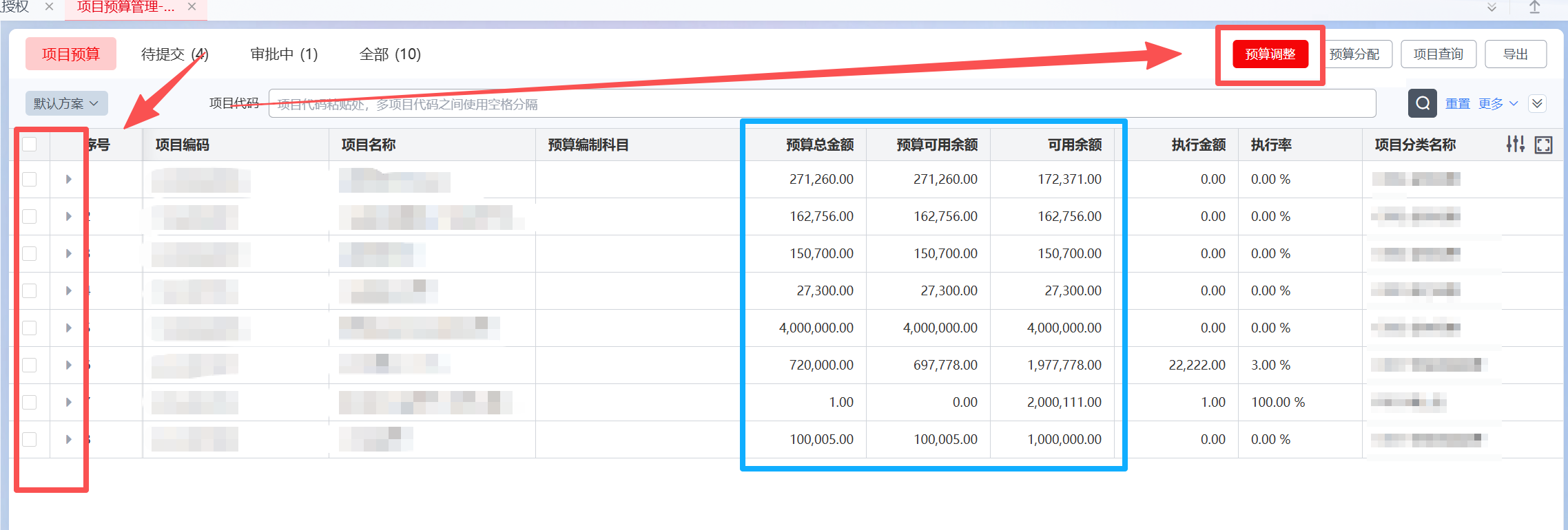Switch to the 审批中 (1) tab
1568x530 pixels.
(x=284, y=54)
